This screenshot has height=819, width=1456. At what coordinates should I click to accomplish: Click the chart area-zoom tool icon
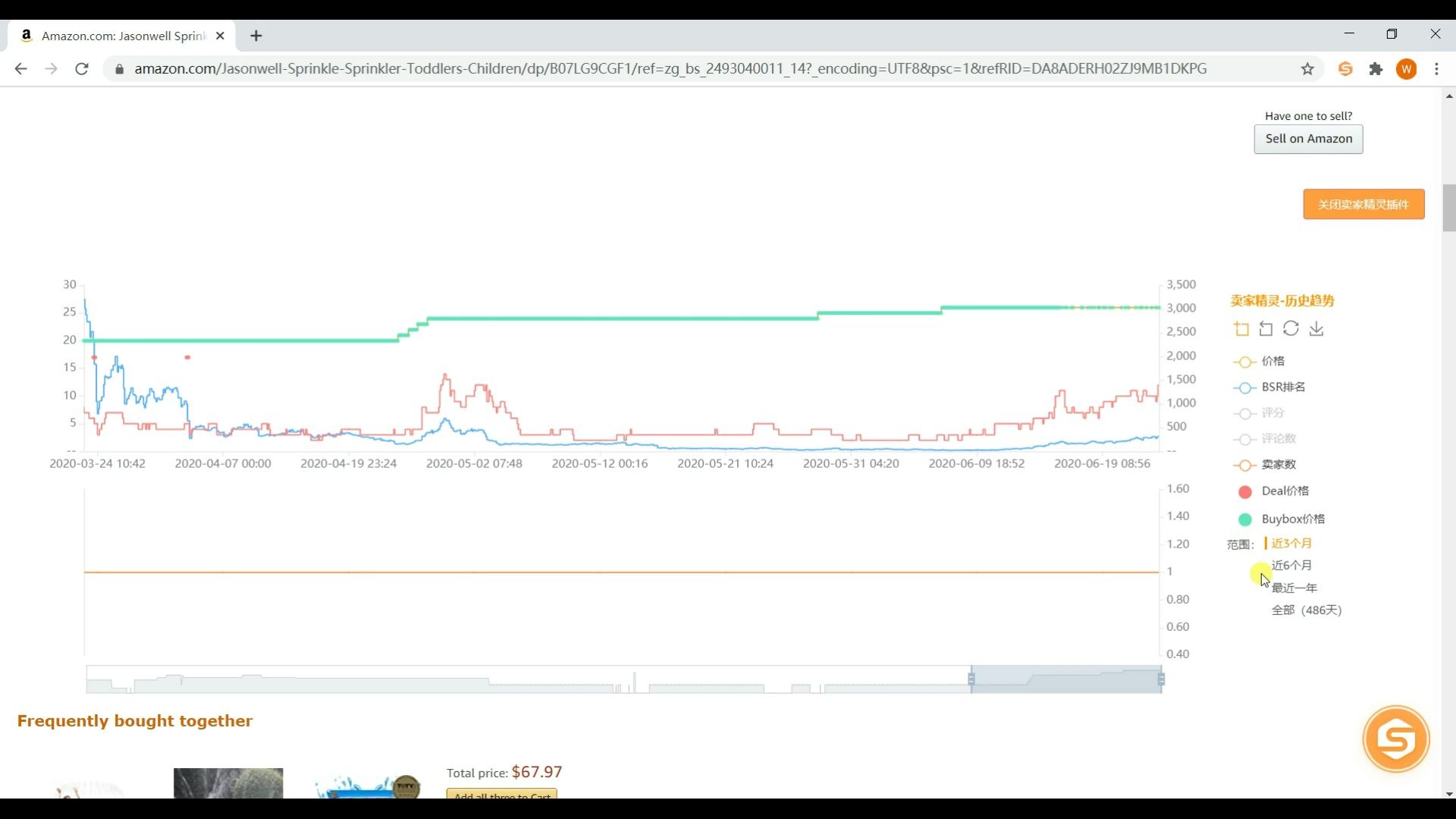tap(1241, 328)
